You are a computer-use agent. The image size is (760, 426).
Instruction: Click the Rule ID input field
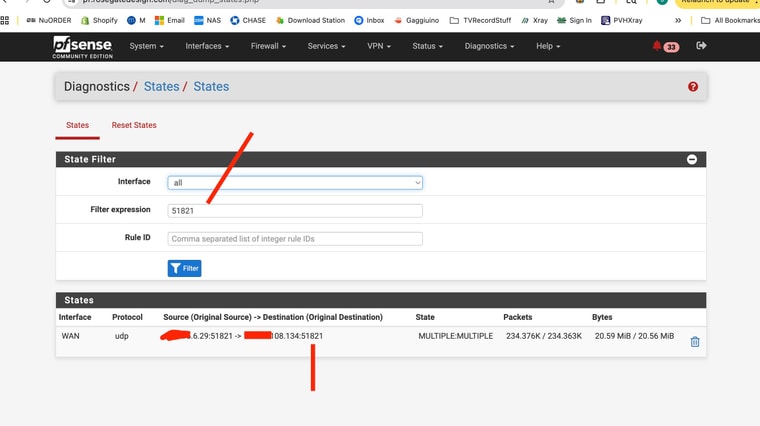(295, 239)
